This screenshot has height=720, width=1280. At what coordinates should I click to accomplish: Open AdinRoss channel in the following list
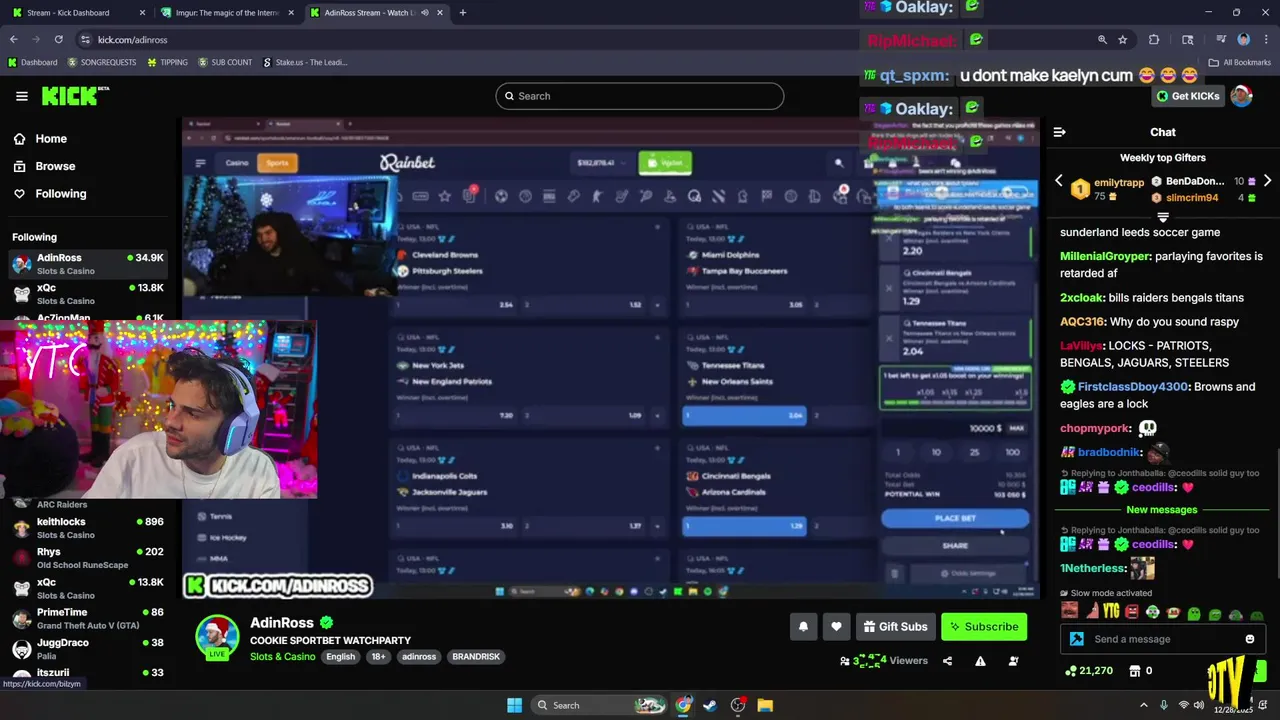point(88,264)
